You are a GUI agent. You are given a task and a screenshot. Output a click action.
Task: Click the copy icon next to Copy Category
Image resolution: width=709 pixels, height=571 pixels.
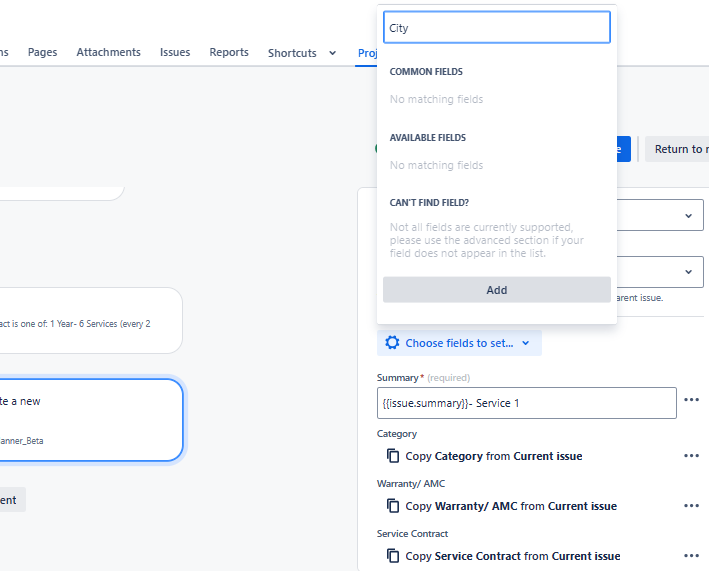(393, 456)
